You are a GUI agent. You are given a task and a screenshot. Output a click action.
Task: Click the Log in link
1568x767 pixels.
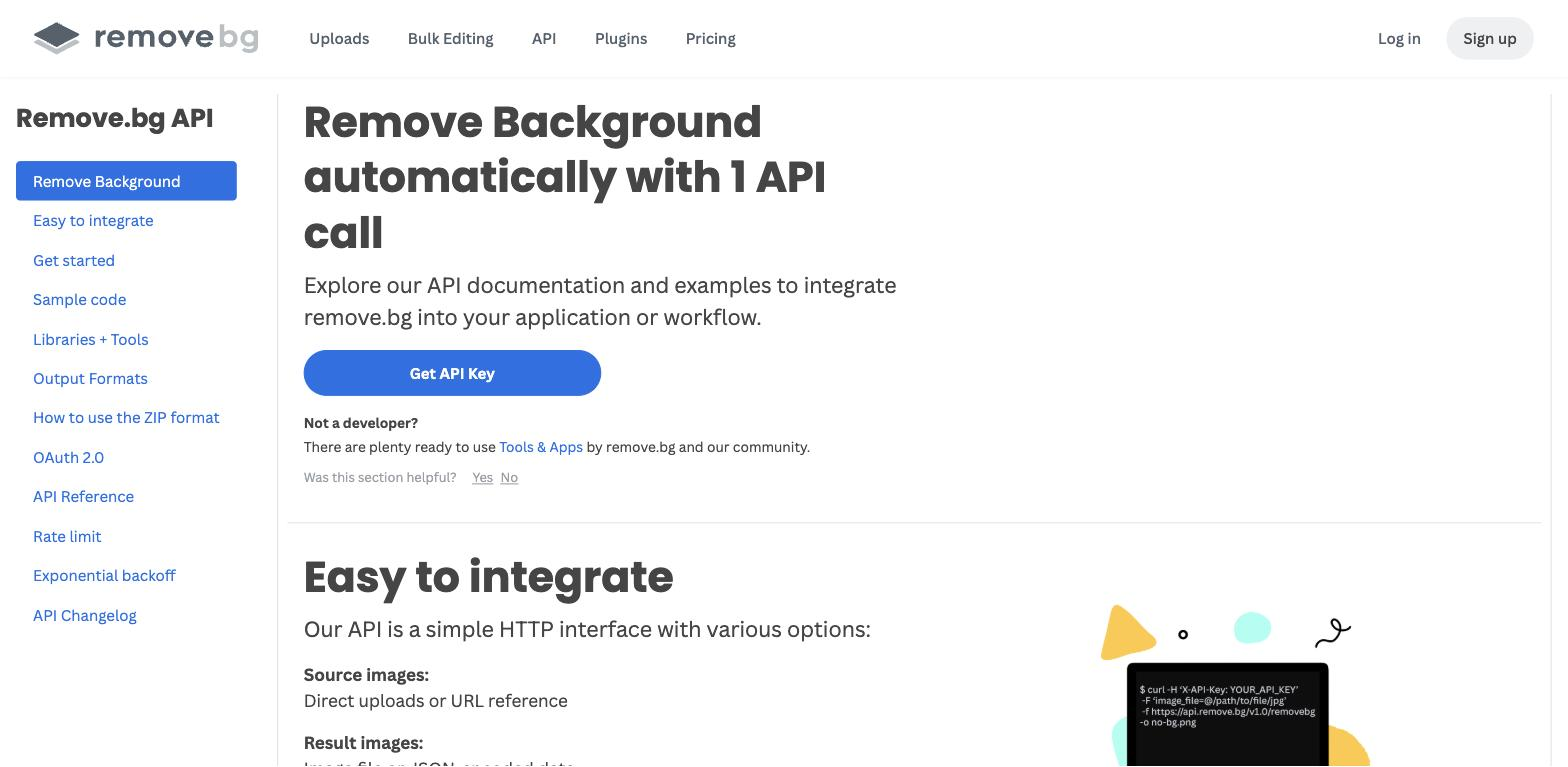tap(1399, 38)
